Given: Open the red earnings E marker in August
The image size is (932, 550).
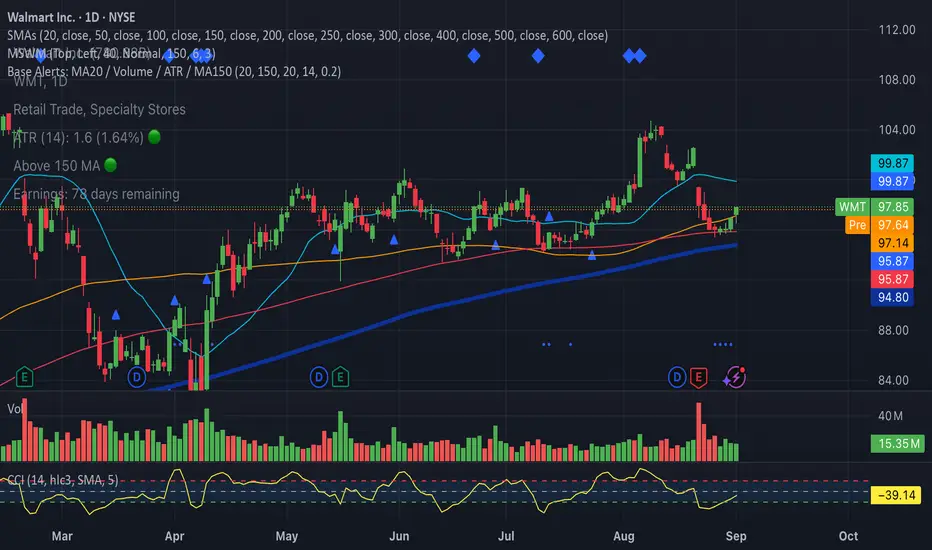Looking at the screenshot, I should point(698,377).
